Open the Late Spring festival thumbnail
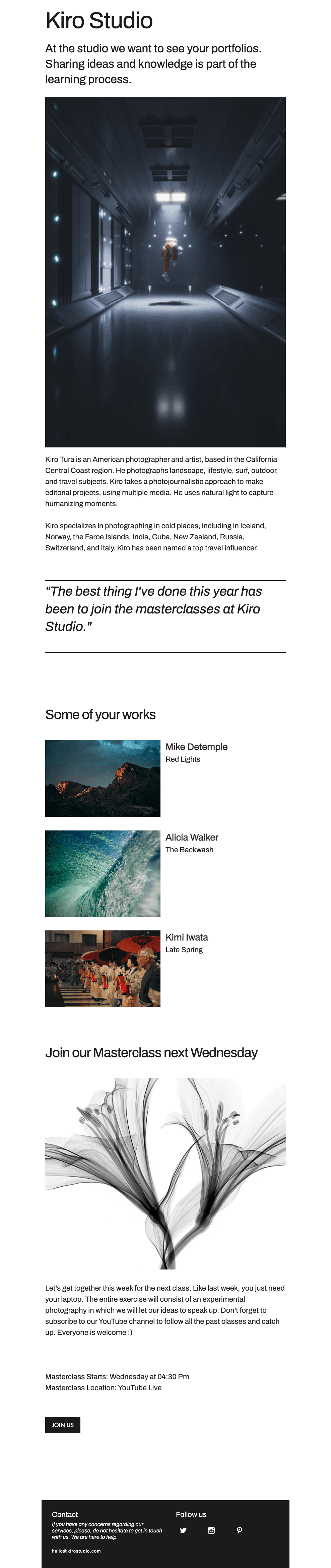The height and width of the screenshot is (1568, 331). click(103, 968)
